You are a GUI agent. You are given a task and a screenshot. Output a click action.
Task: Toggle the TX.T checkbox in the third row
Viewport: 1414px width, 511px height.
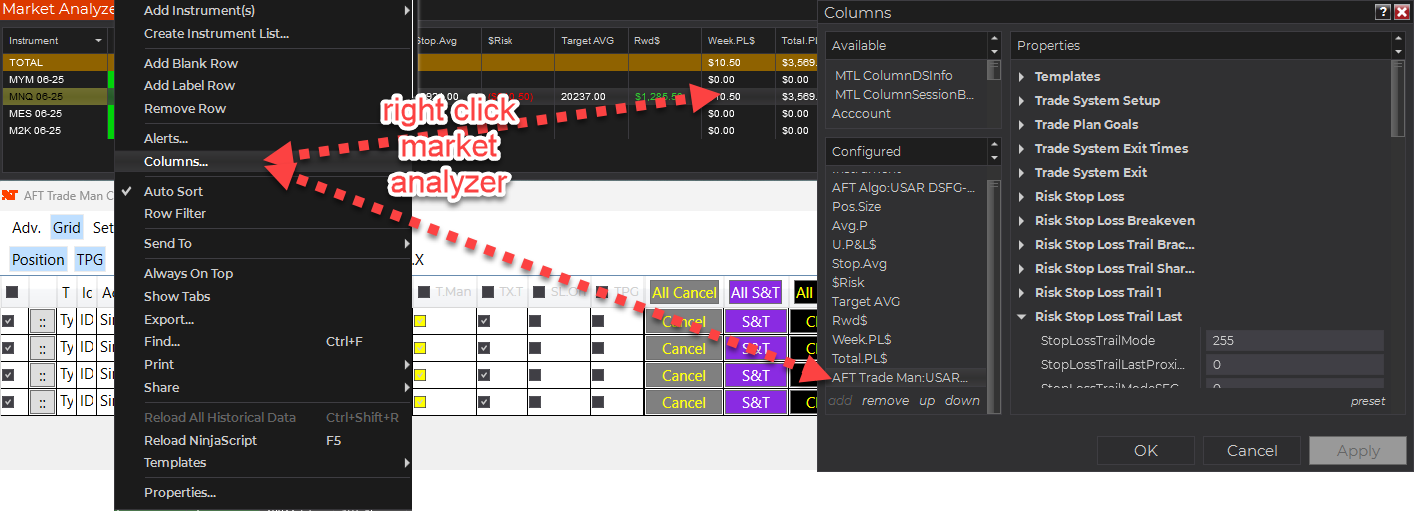click(x=484, y=375)
